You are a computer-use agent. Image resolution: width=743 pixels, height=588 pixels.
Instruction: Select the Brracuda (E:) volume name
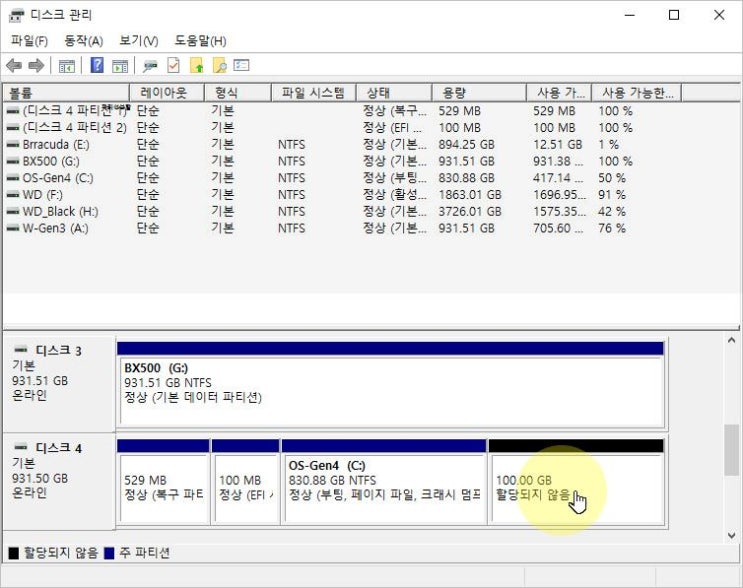[56, 145]
